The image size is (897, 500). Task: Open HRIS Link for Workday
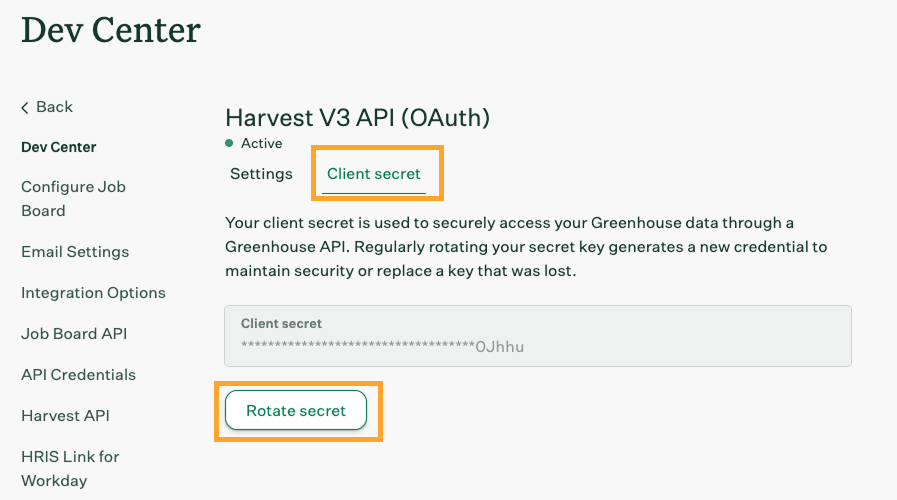[x=70, y=468]
